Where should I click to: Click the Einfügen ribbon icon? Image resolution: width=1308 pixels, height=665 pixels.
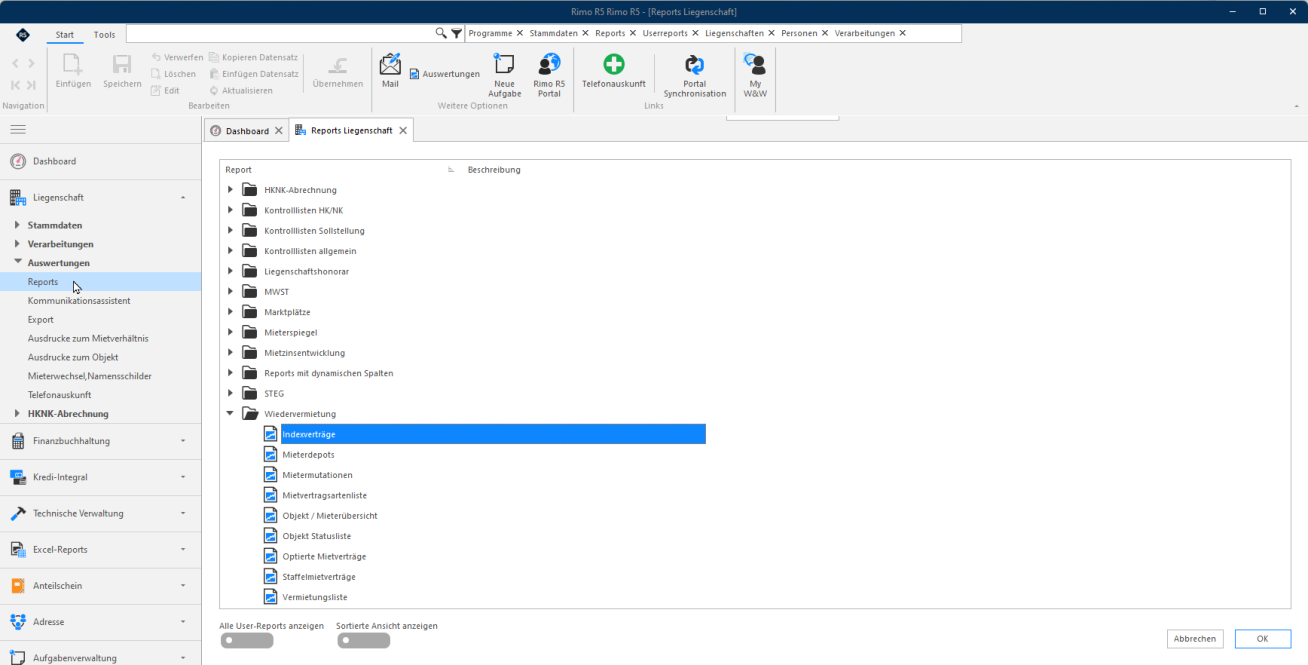tap(73, 71)
